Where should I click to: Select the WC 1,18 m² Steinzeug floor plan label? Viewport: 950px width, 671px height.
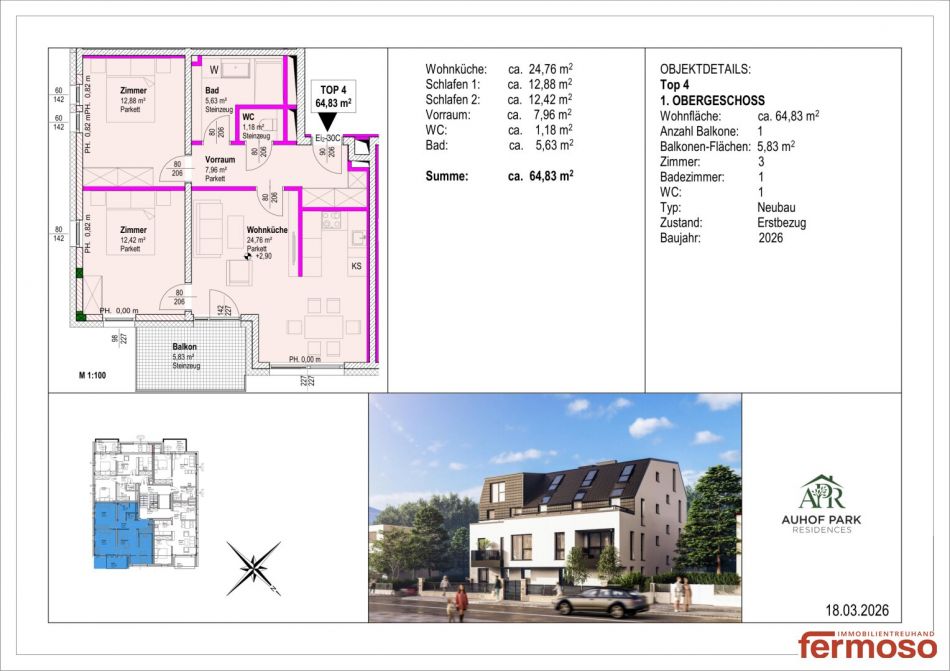[255, 127]
